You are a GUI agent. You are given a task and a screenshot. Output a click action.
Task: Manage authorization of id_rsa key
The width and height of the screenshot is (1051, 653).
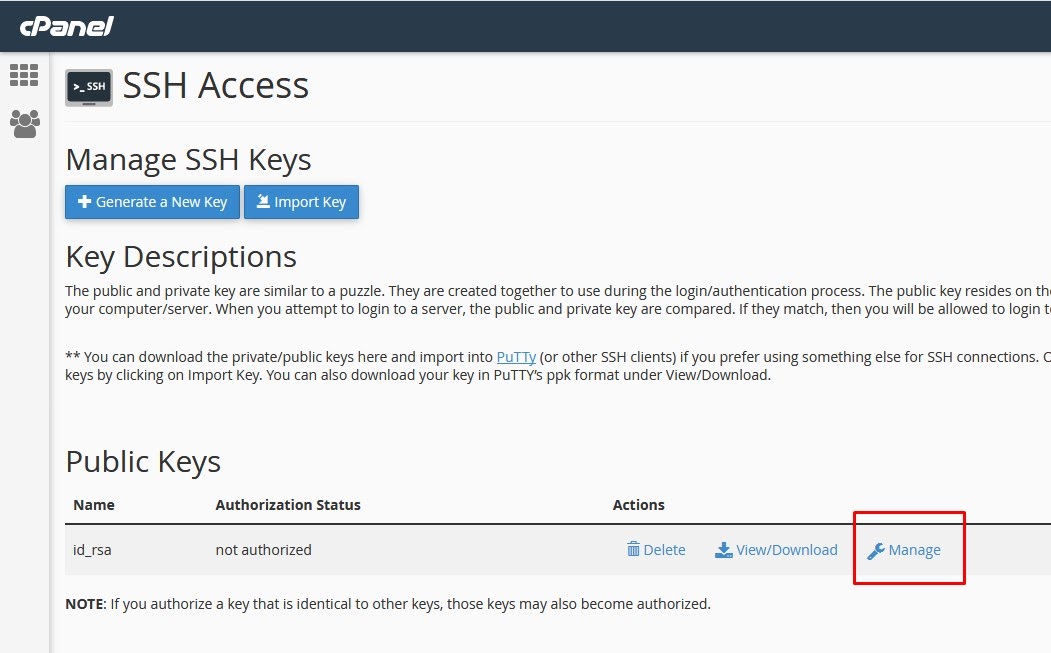pos(904,550)
